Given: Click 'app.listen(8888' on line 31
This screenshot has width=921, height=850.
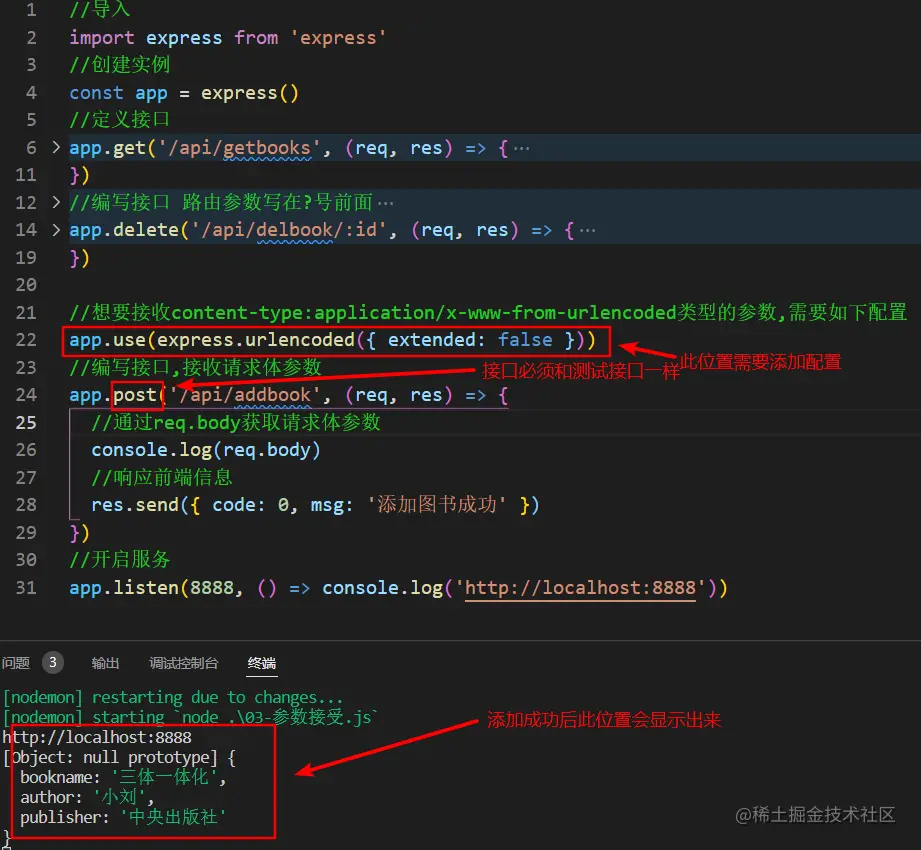Looking at the screenshot, I should point(152,587).
